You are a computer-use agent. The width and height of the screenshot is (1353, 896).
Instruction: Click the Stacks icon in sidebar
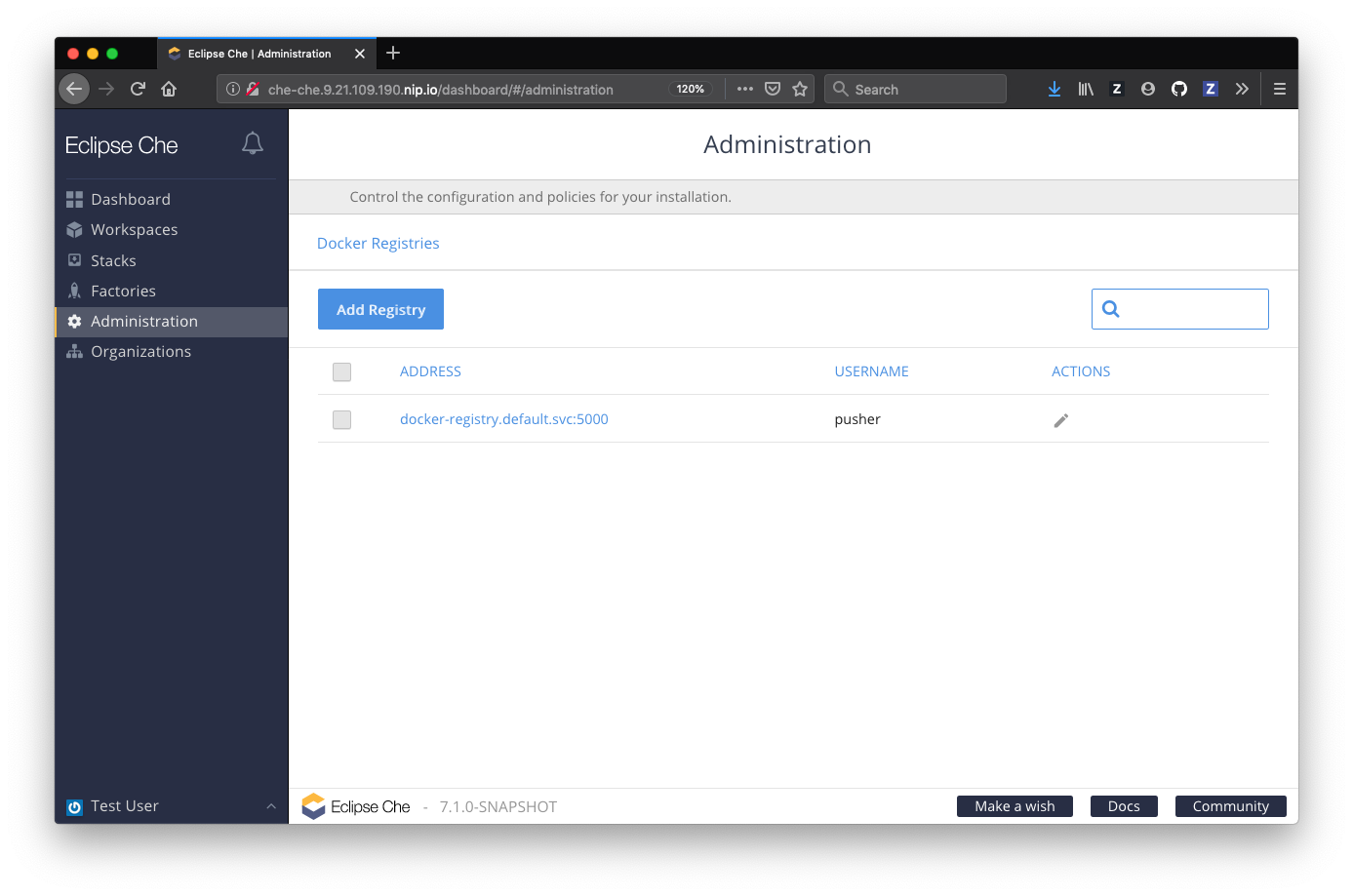[x=74, y=260]
